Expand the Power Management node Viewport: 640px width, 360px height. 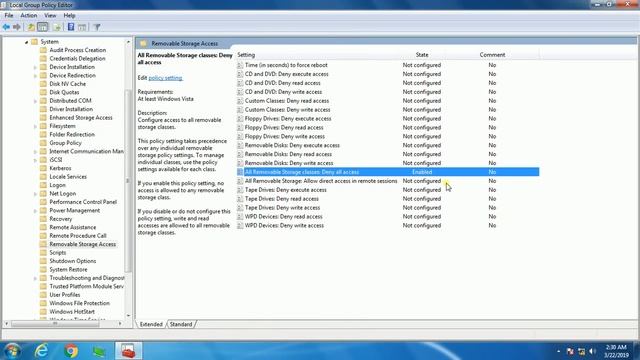point(36,211)
